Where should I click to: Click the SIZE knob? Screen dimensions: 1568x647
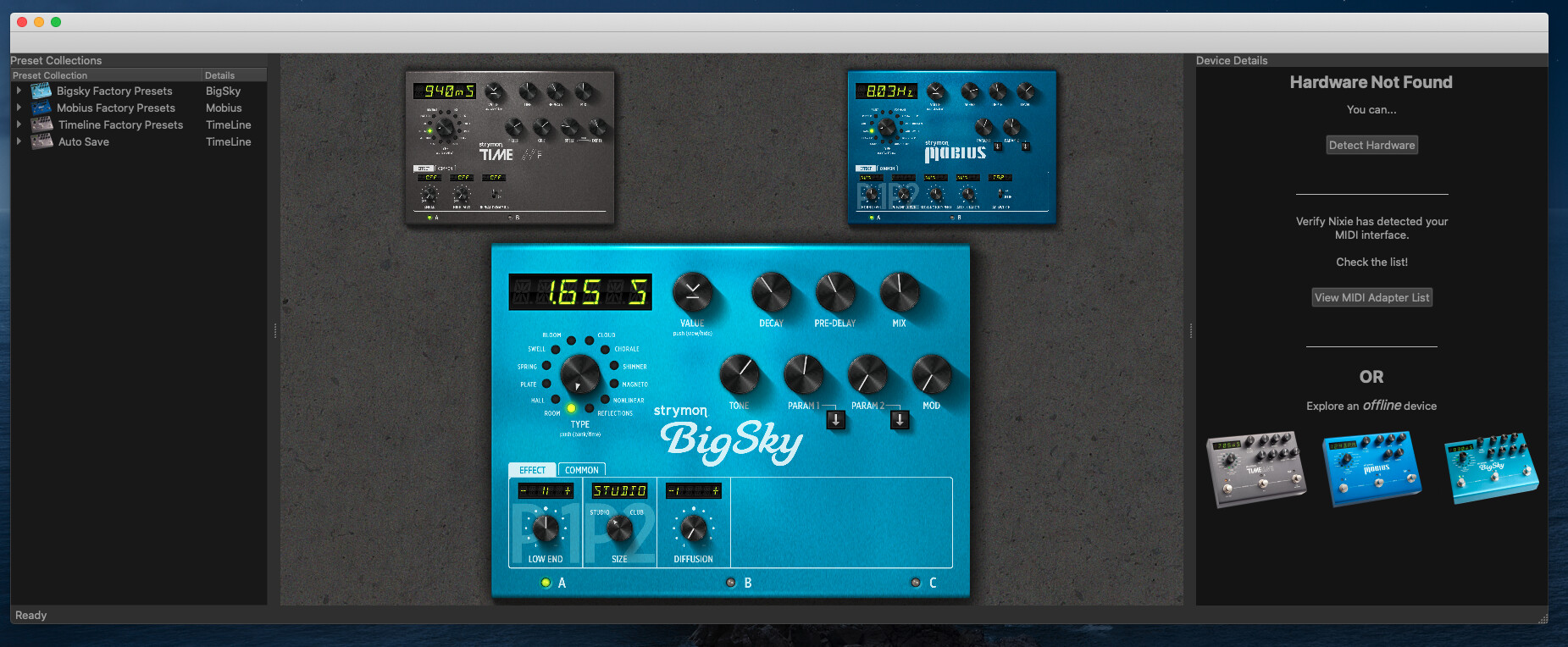[x=619, y=529]
